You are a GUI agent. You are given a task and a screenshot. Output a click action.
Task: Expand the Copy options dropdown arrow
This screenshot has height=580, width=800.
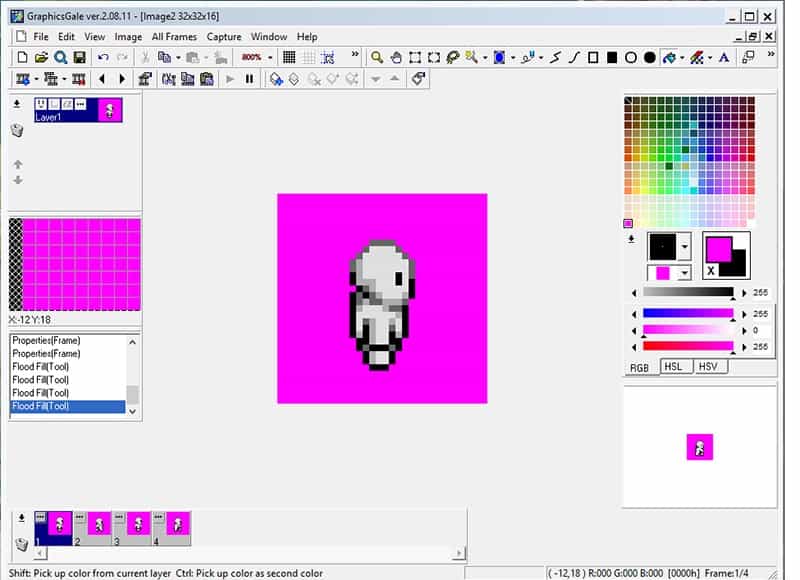178,58
